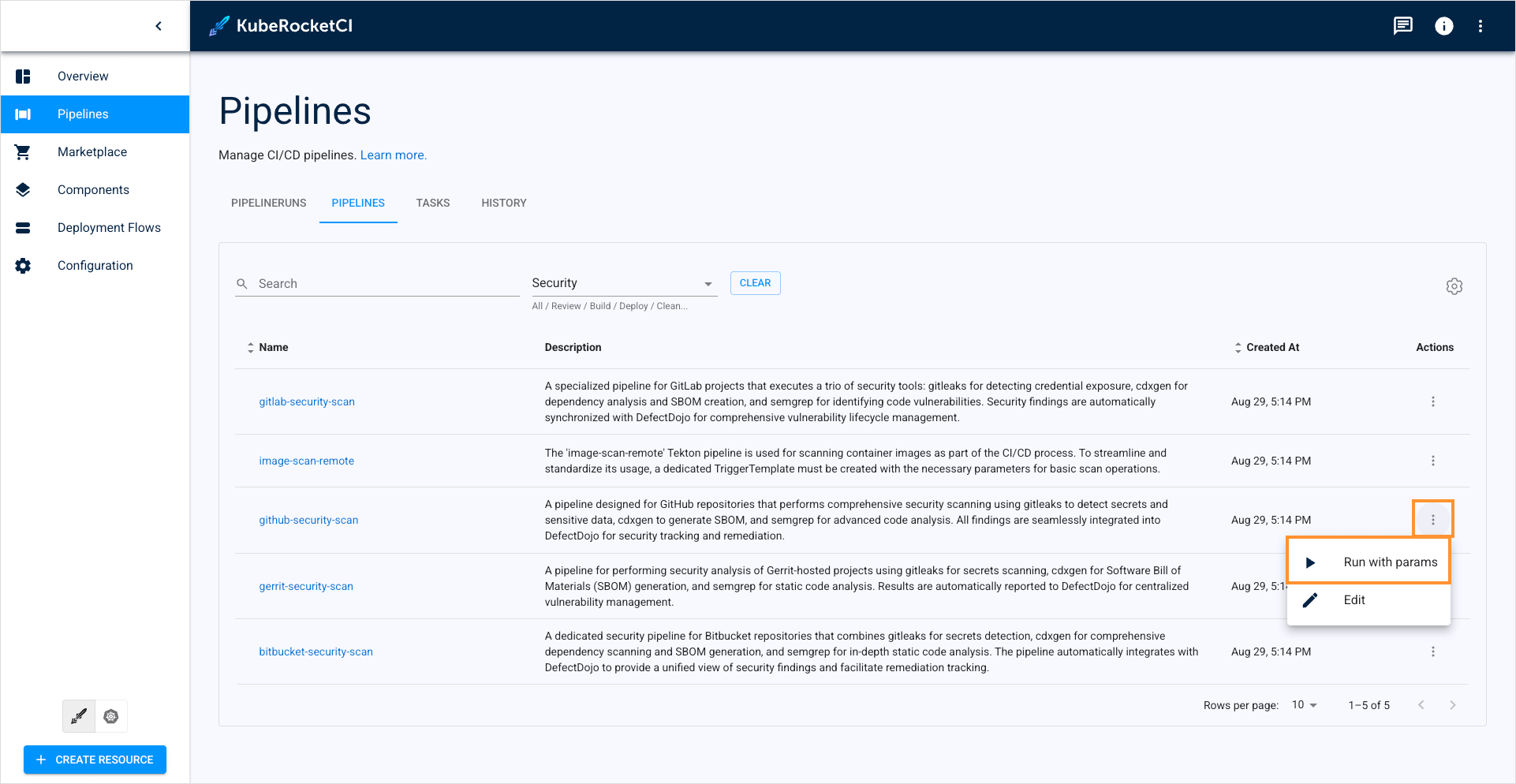Select the rocket view toggle at bottom left
The width and height of the screenshot is (1516, 784).
click(x=79, y=716)
